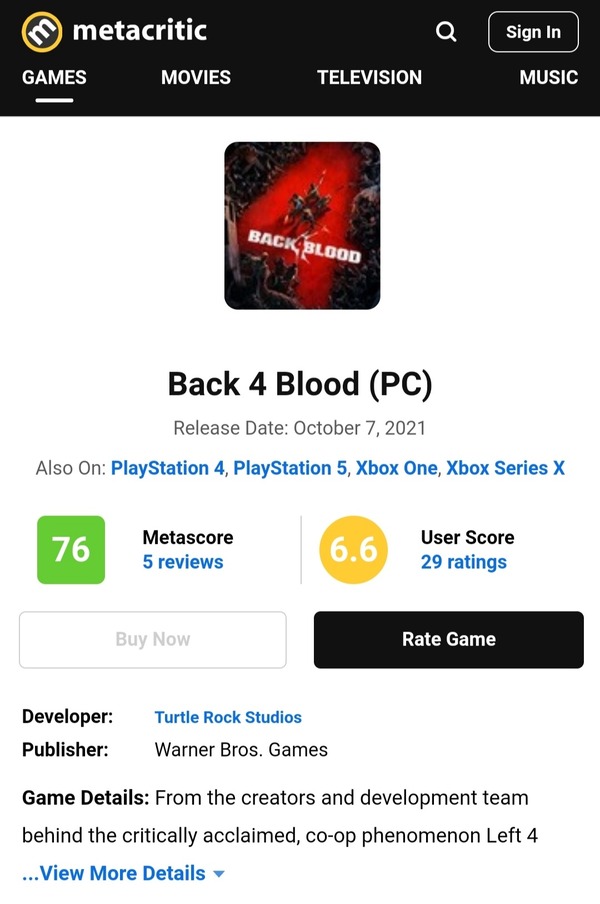Click the Sign In button

533,32
